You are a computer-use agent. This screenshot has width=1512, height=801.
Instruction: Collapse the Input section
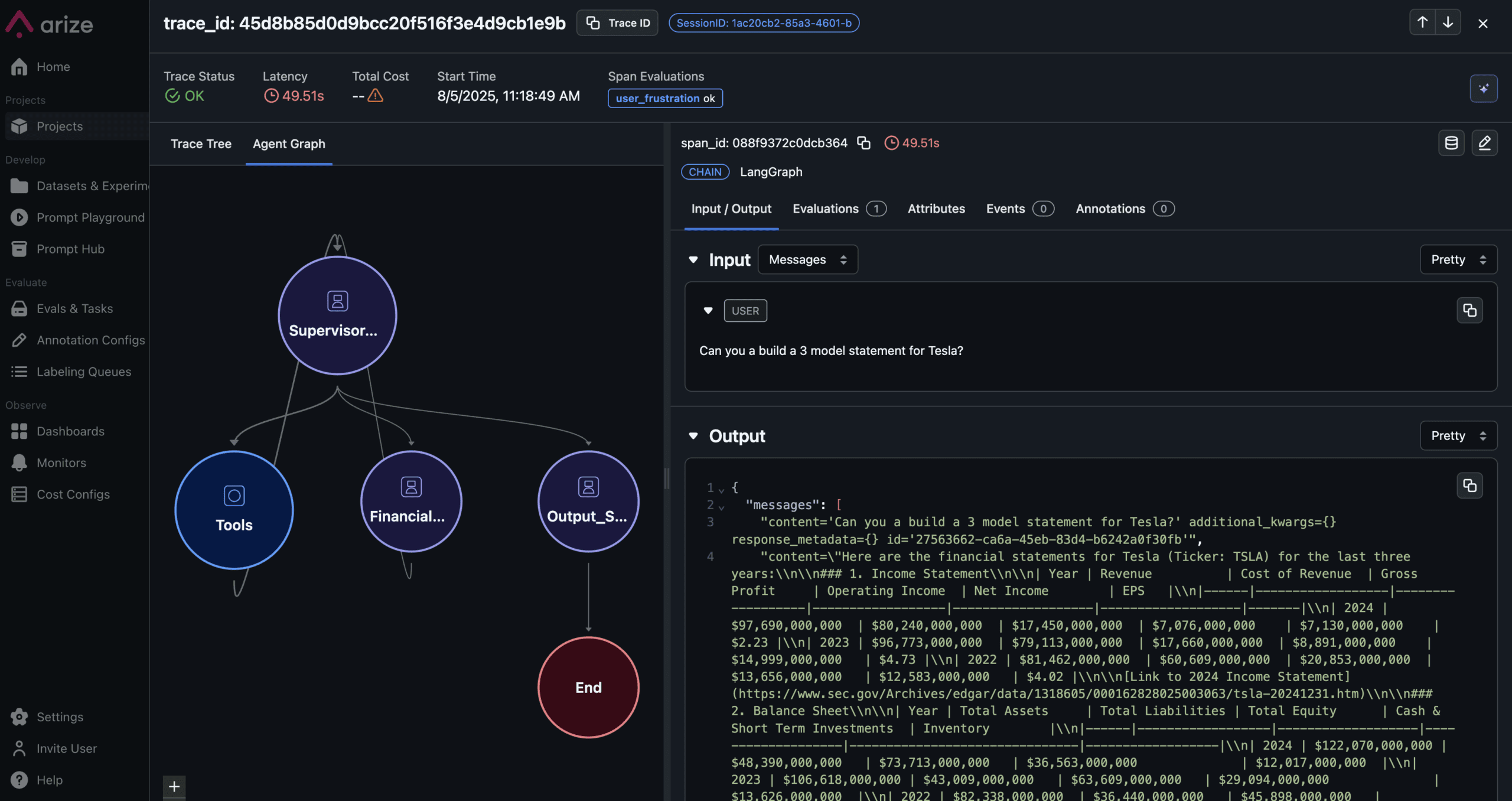tap(693, 260)
